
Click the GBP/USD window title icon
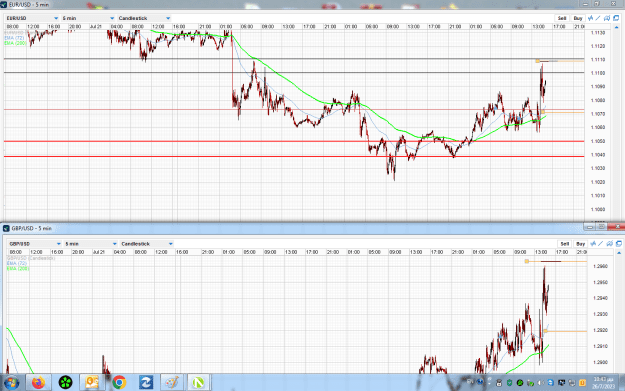pyautogui.click(x=6, y=228)
